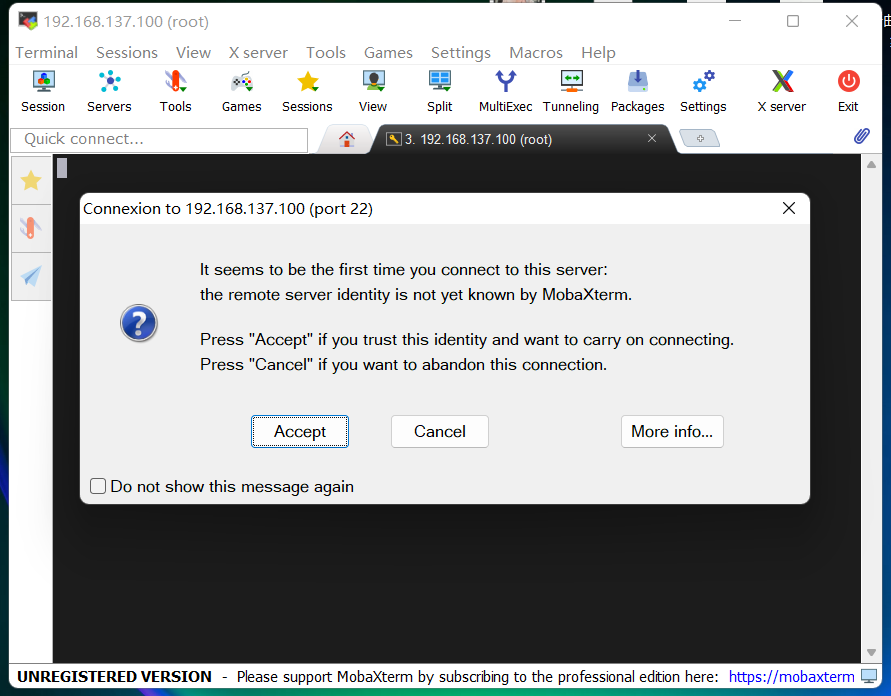Enable 'Do not show this message again' checkbox
Viewport: 891px width, 696px height.
coord(98,486)
